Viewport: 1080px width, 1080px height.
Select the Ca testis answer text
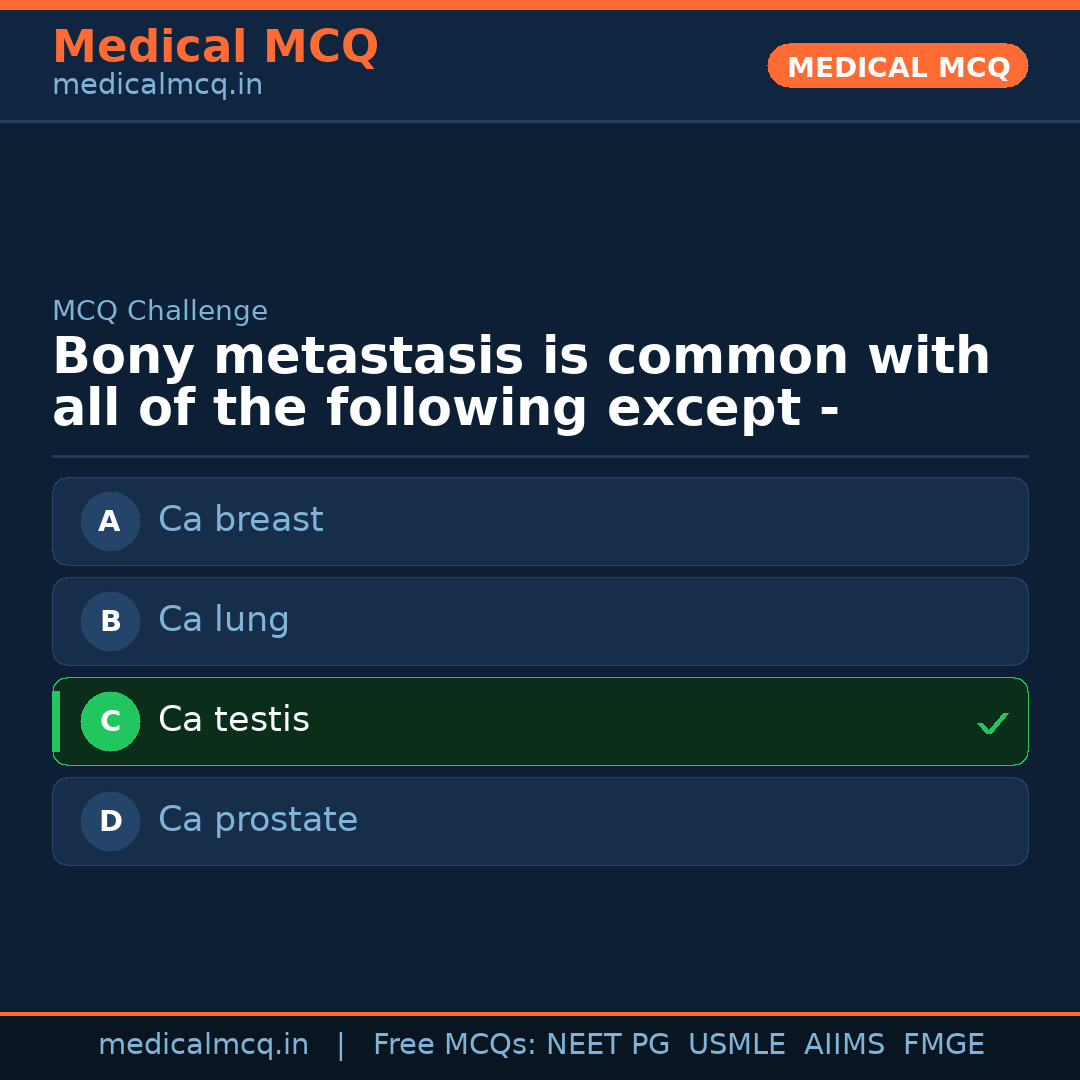tap(234, 720)
